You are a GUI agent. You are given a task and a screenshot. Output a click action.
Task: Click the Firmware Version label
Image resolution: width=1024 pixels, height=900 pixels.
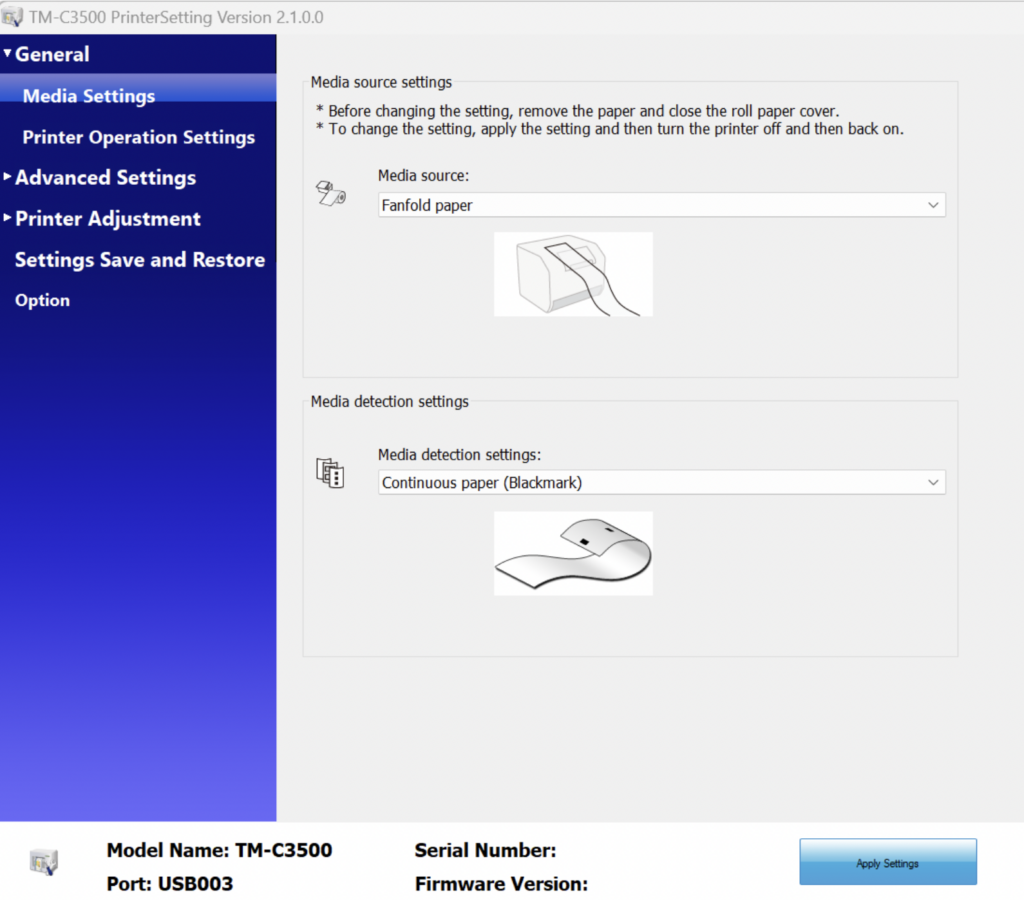[501, 884]
